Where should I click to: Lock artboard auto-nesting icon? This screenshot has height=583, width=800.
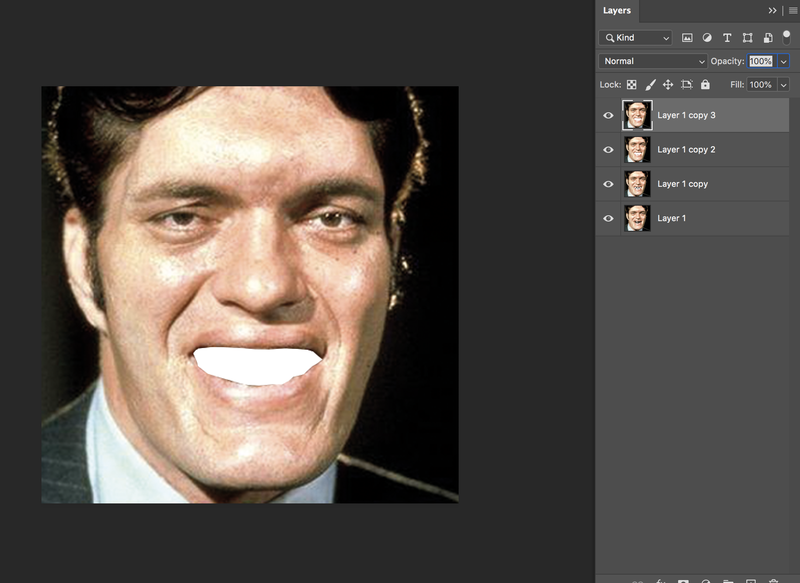coord(687,85)
